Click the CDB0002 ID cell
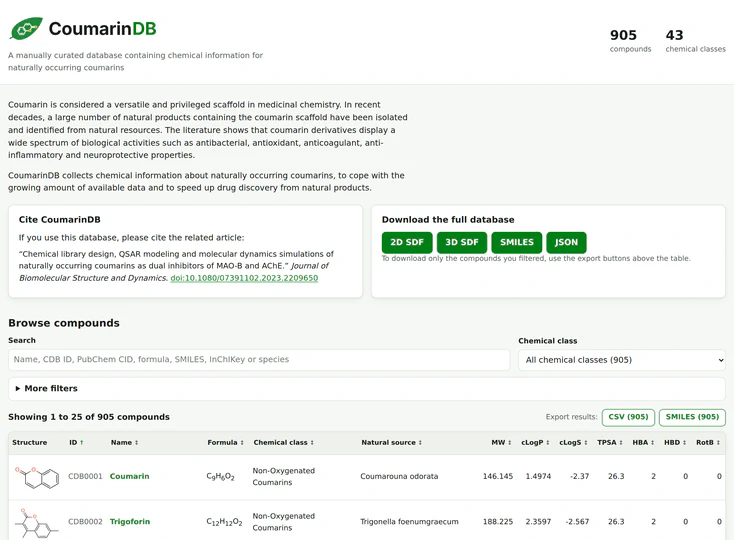 click(x=85, y=522)
